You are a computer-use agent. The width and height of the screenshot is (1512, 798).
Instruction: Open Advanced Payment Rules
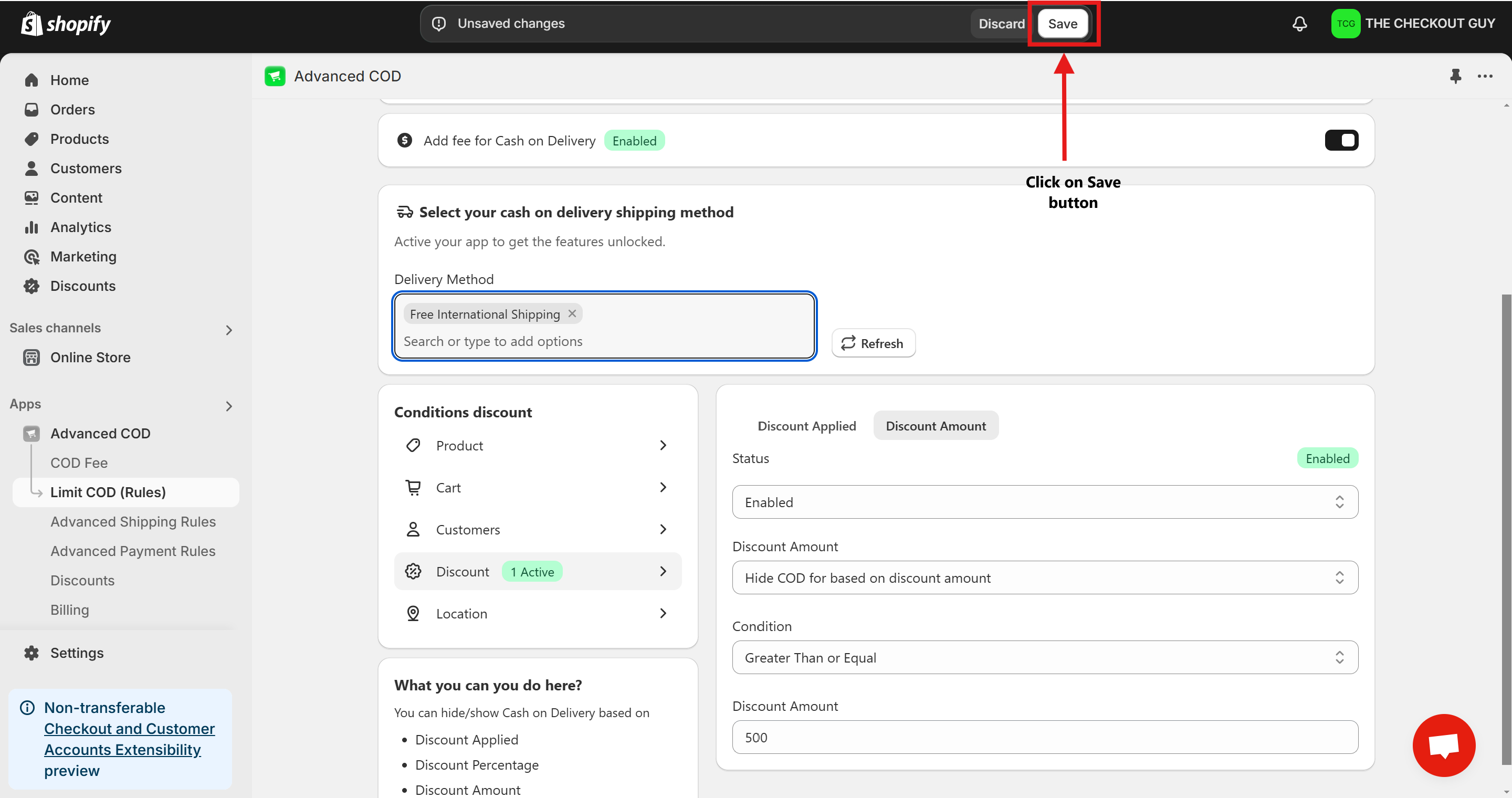click(133, 551)
